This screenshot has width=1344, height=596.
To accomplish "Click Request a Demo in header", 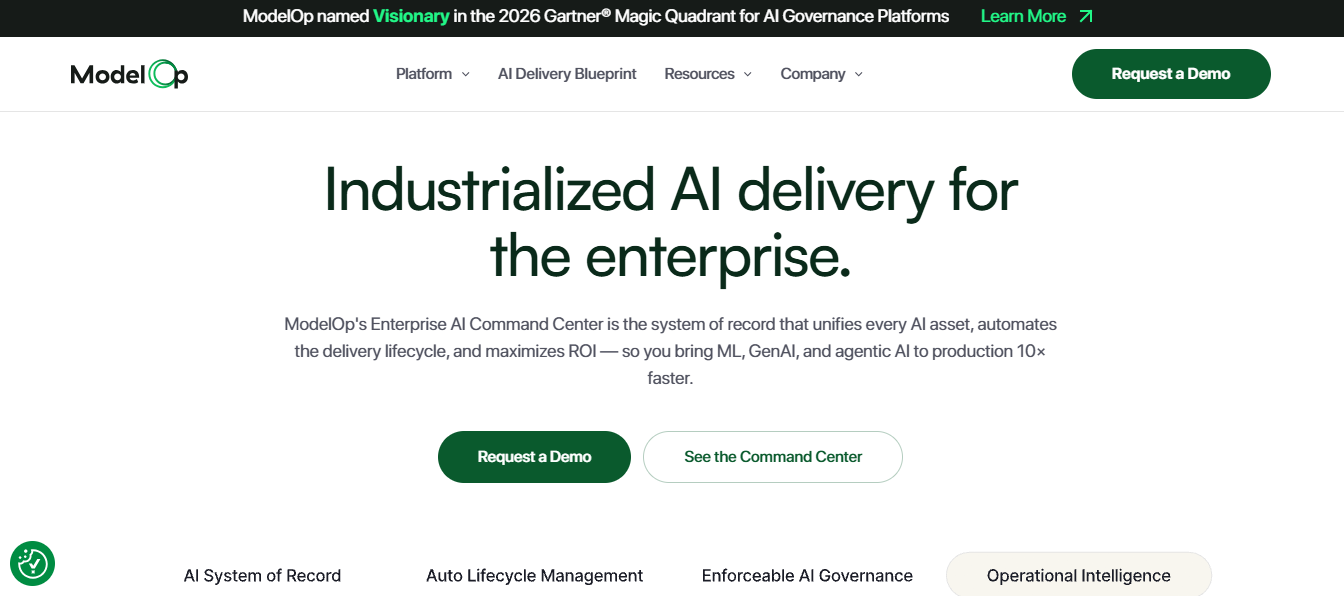I will tap(1171, 74).
